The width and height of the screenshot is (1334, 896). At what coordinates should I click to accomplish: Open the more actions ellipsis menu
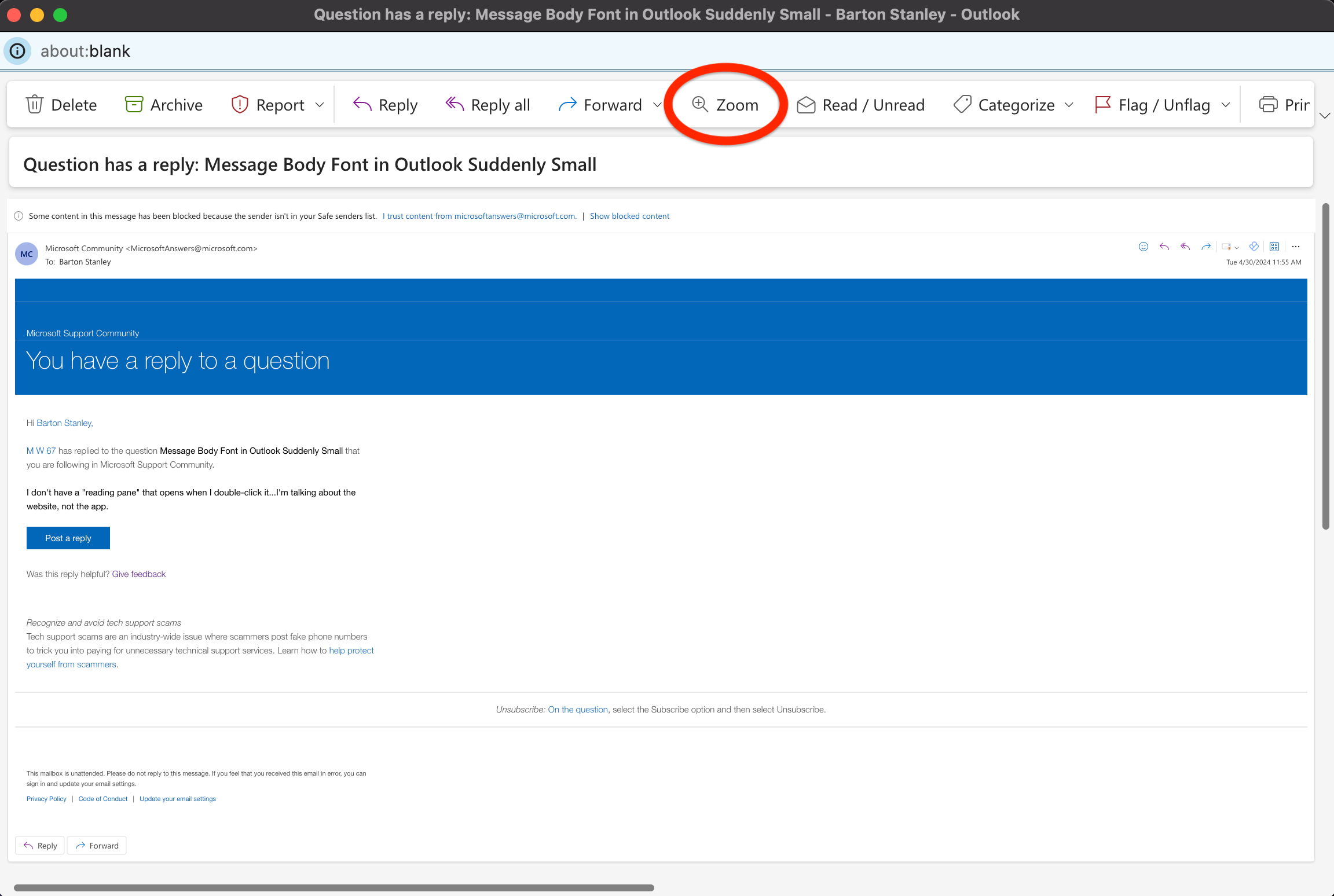tap(1296, 247)
